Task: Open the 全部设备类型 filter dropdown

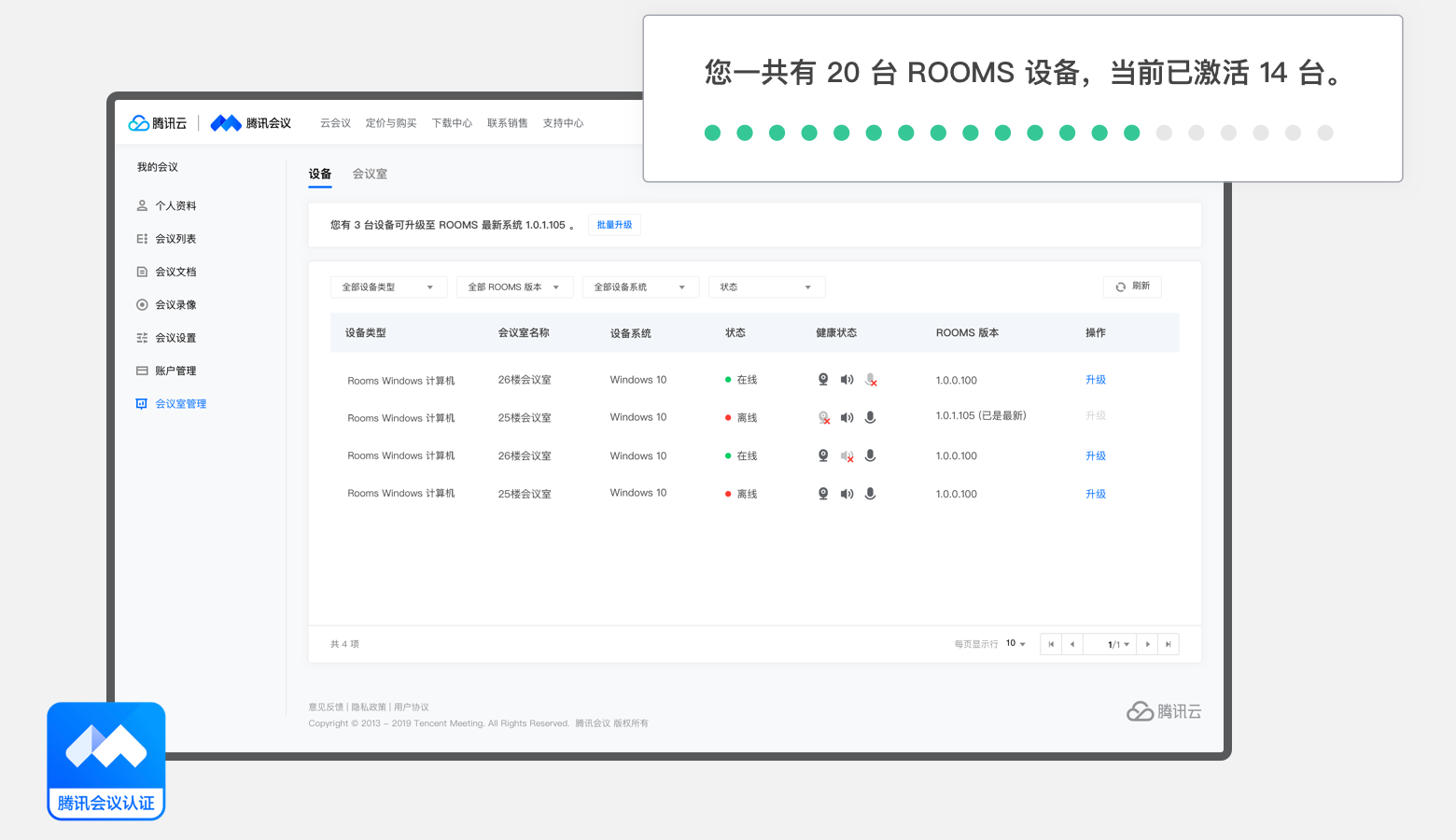Action: pos(388,287)
